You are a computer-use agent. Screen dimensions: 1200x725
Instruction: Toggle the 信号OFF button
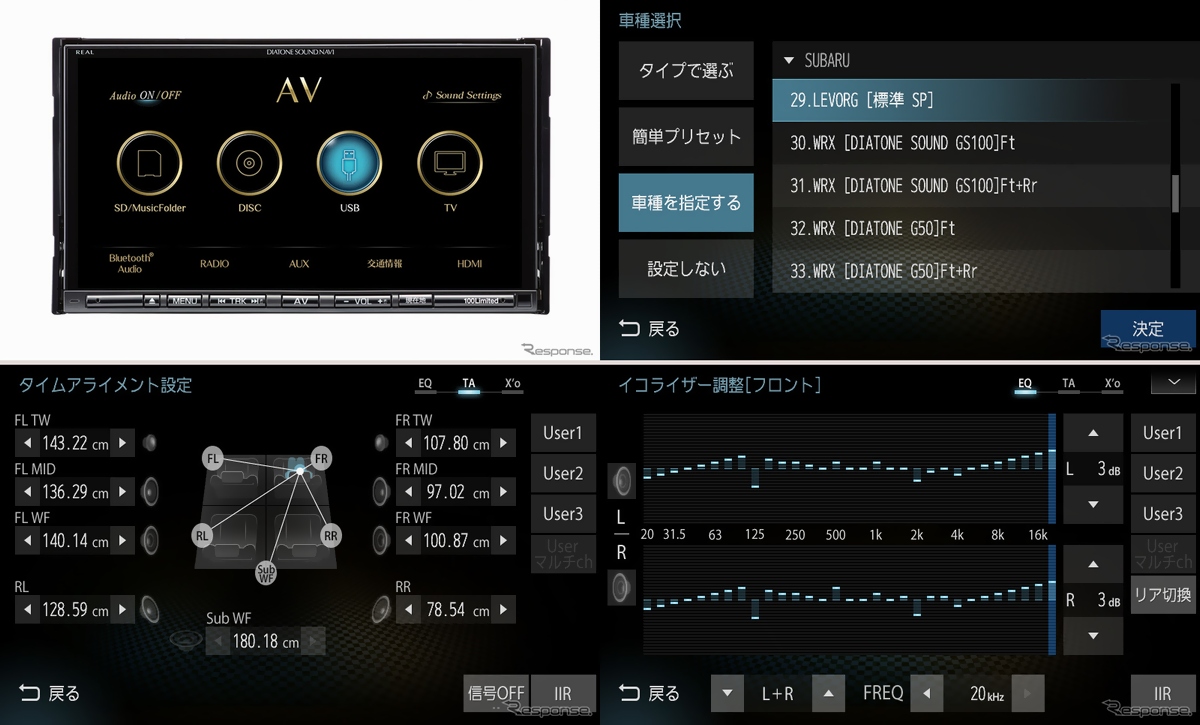pos(496,693)
